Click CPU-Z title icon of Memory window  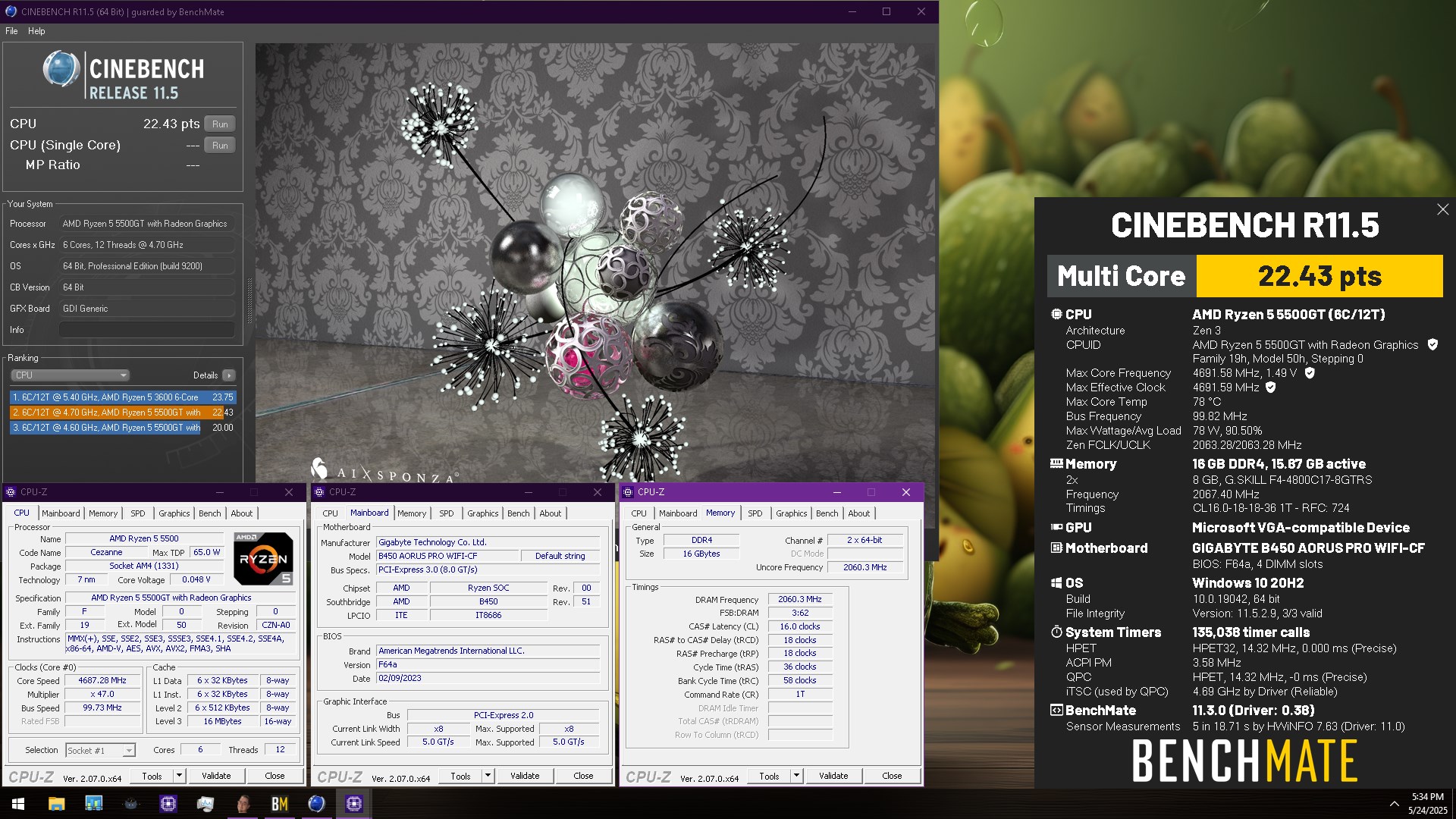pos(628,492)
